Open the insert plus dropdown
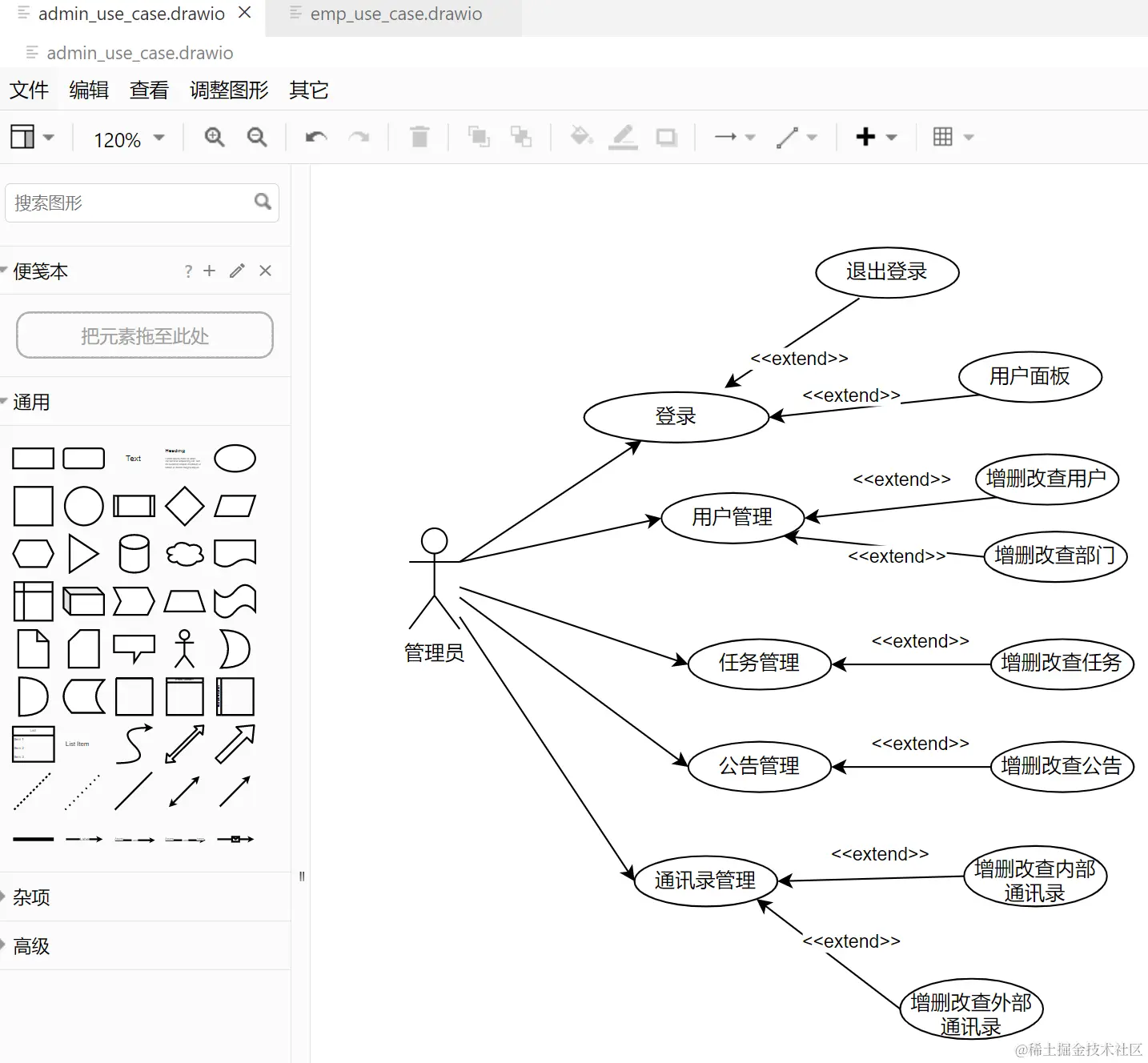This screenshot has width=1148, height=1063. [x=877, y=137]
